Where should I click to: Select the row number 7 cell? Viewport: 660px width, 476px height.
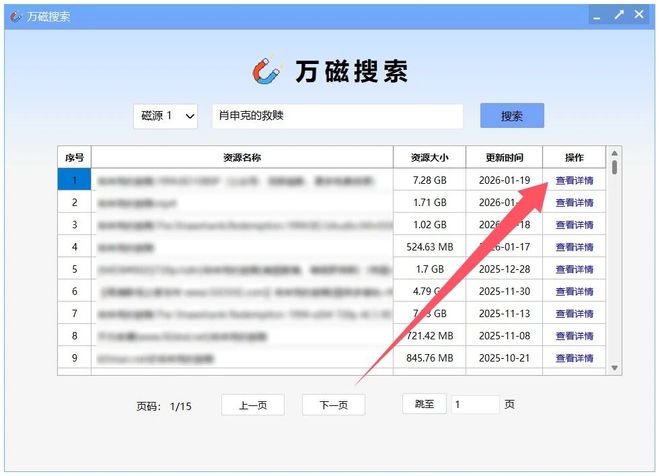point(75,314)
